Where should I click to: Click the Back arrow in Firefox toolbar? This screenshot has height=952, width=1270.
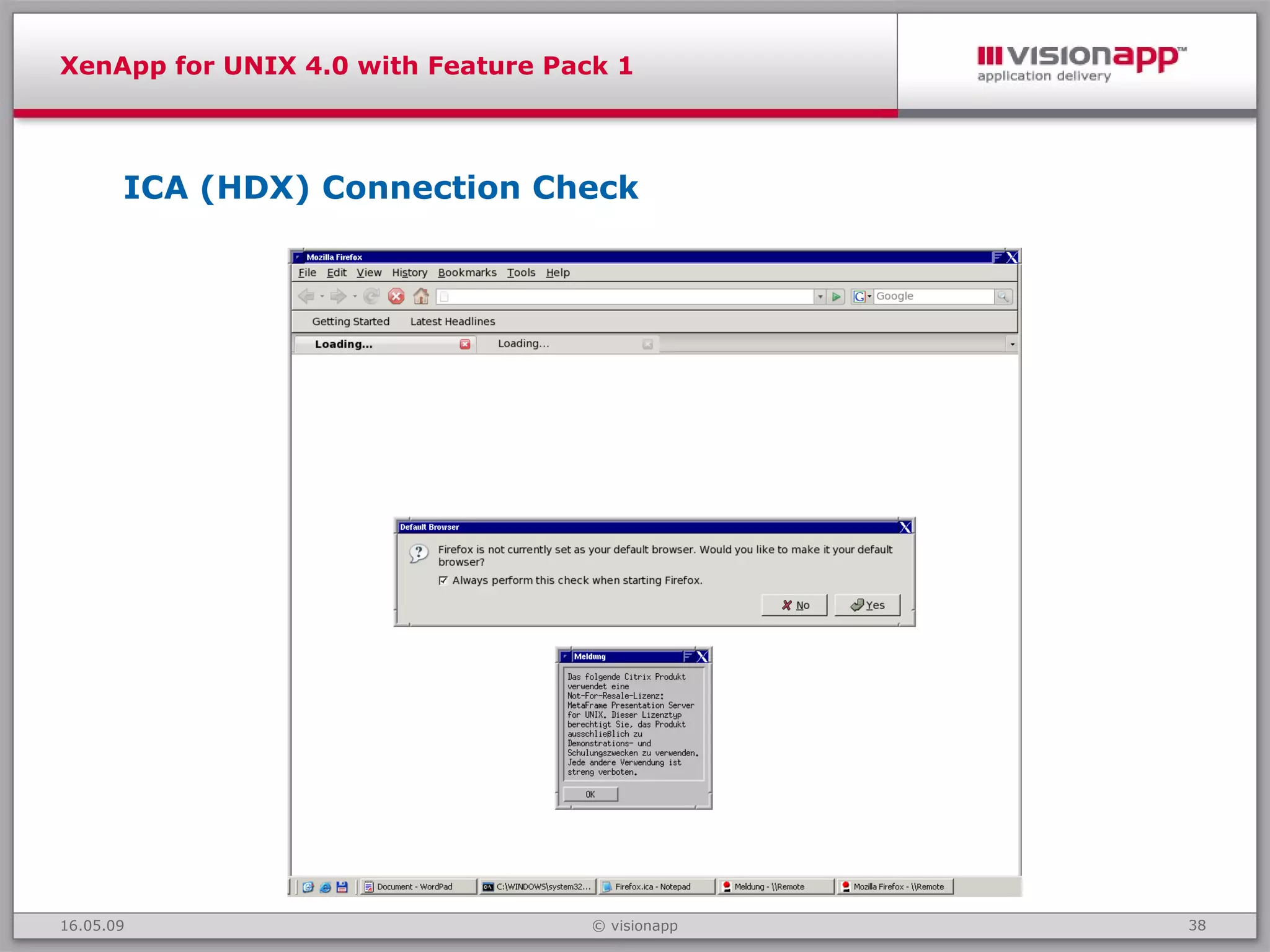(x=306, y=296)
